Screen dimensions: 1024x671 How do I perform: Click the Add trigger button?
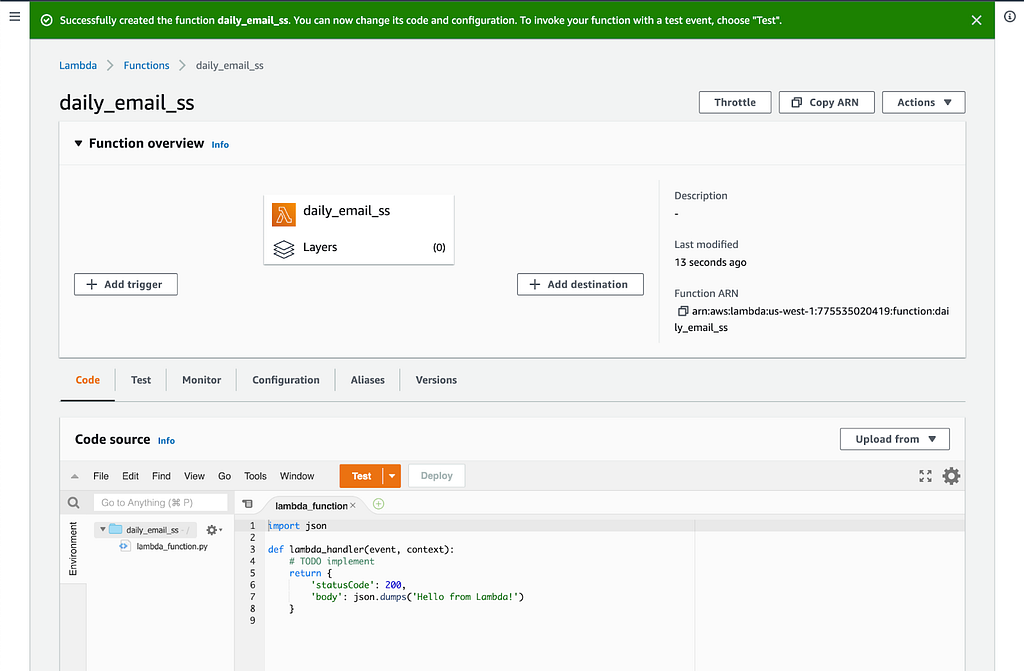pyautogui.click(x=126, y=284)
